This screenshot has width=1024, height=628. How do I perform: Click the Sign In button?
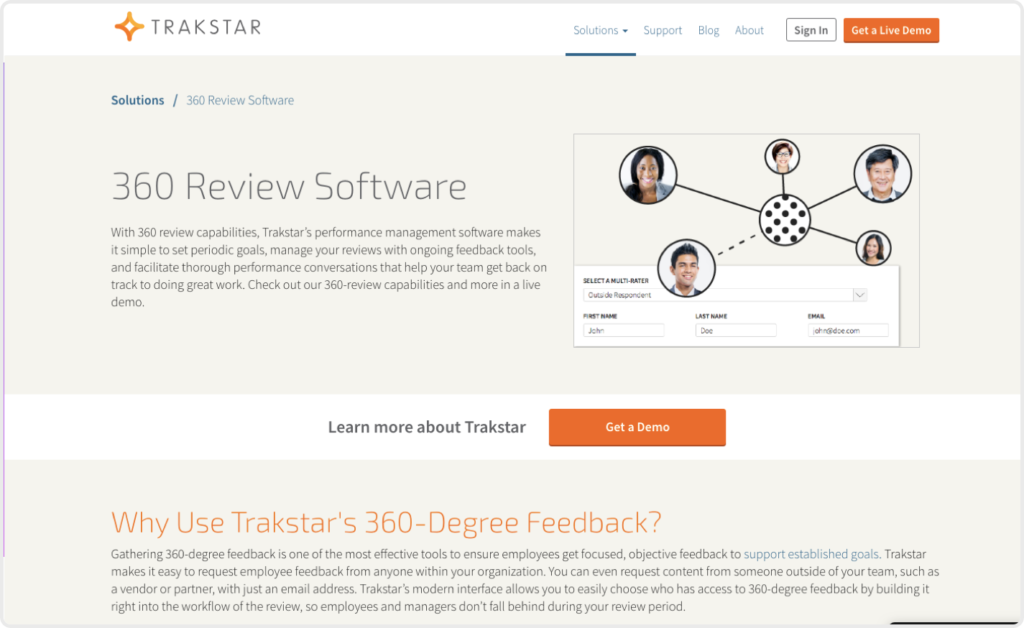(811, 29)
